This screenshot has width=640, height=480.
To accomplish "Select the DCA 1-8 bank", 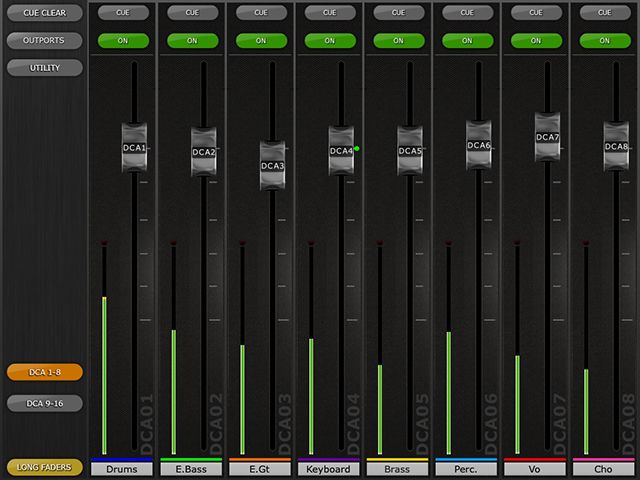I will point(44,372).
